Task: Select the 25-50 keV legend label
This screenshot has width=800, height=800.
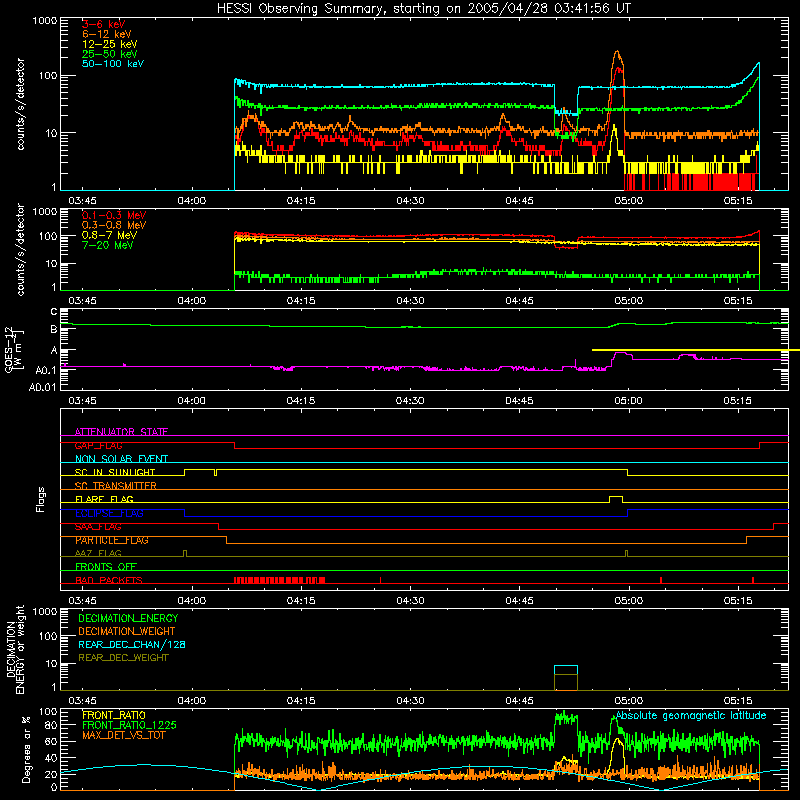Action: click(109, 54)
